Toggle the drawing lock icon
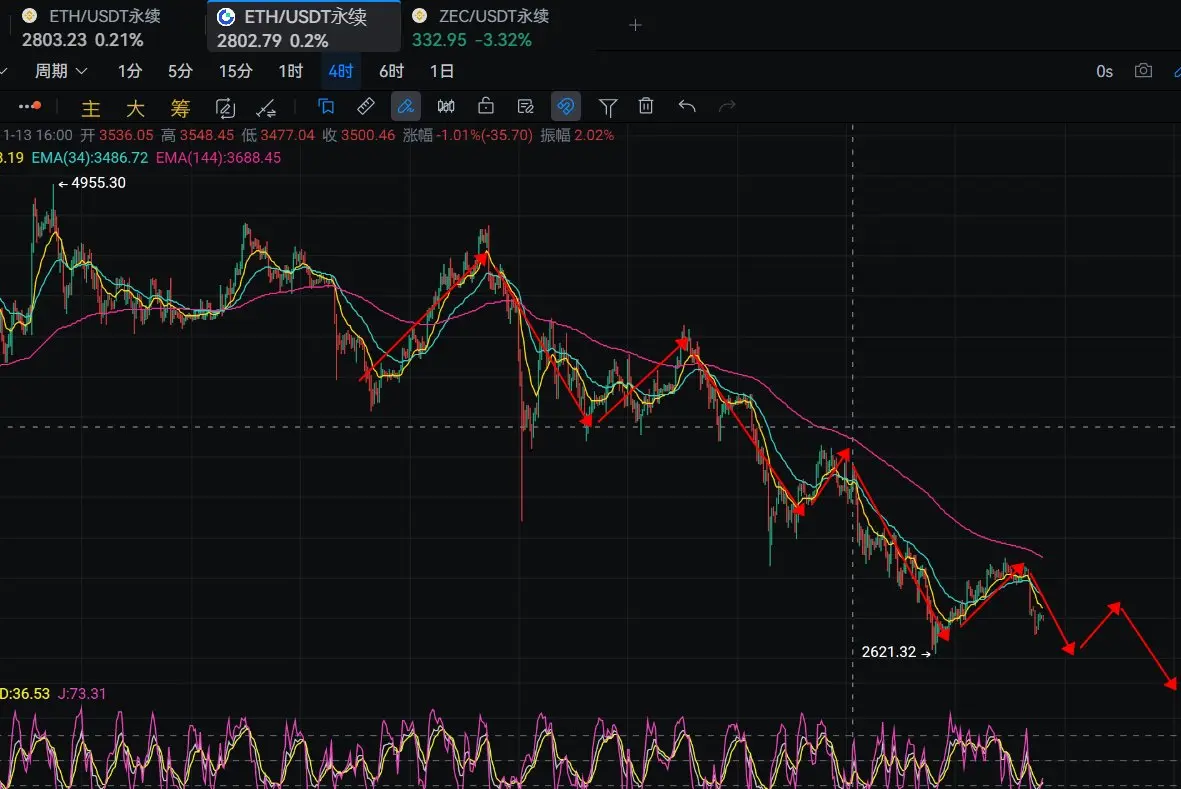The width and height of the screenshot is (1181, 789). (486, 106)
